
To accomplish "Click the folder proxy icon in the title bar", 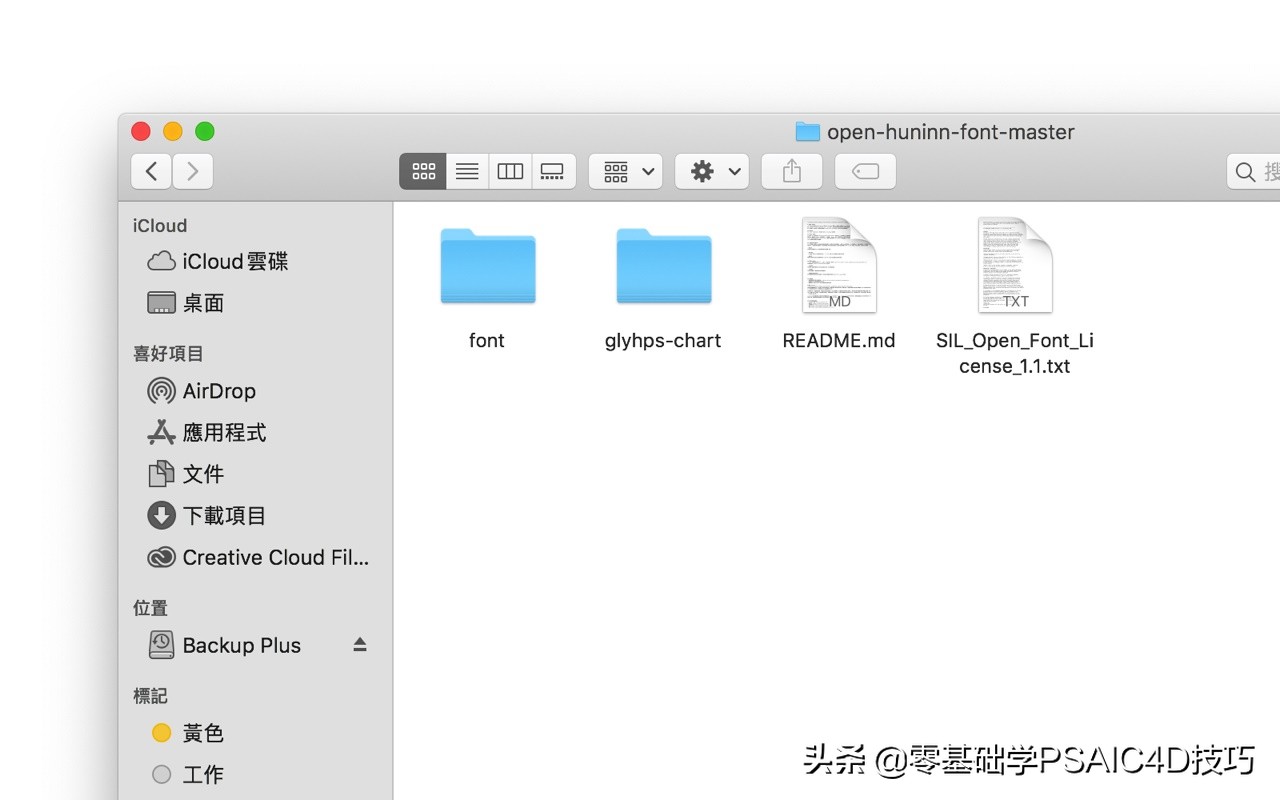I will tap(808, 132).
